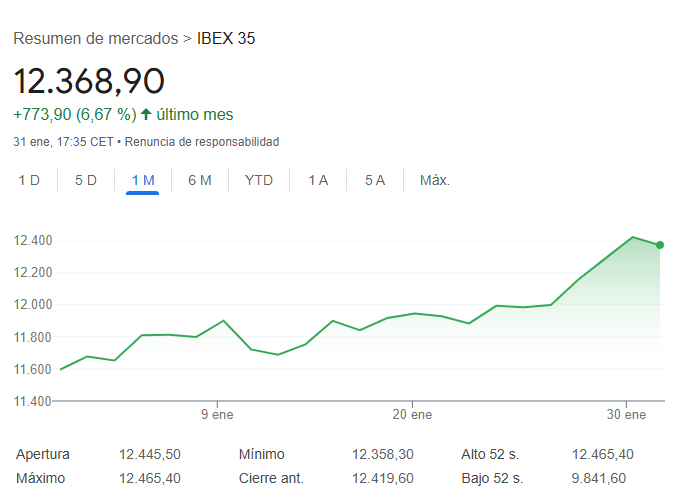Click the Apertura label
Screen dimensions: 699x500
tap(43, 454)
